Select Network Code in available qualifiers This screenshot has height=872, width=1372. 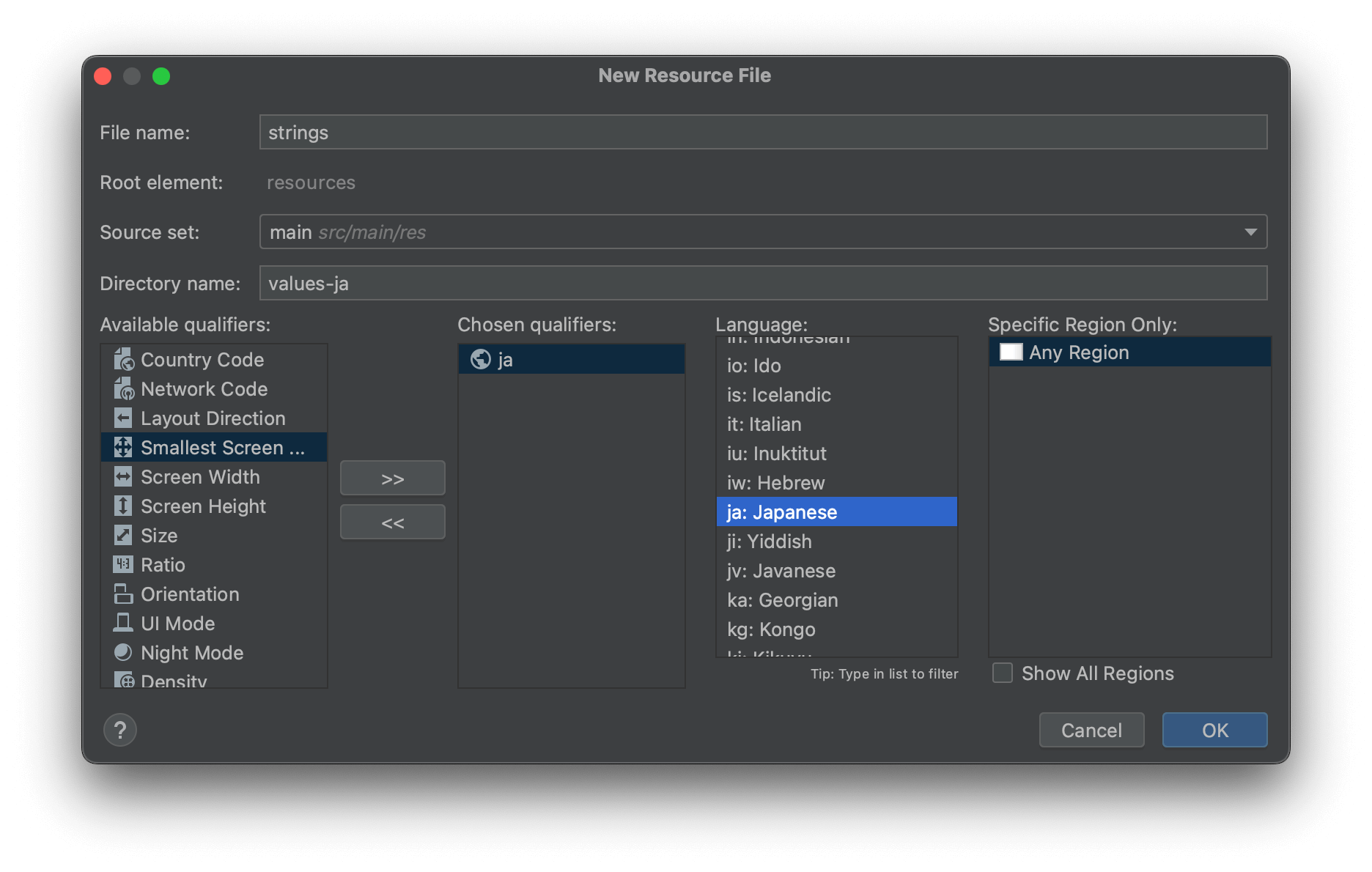(214, 389)
